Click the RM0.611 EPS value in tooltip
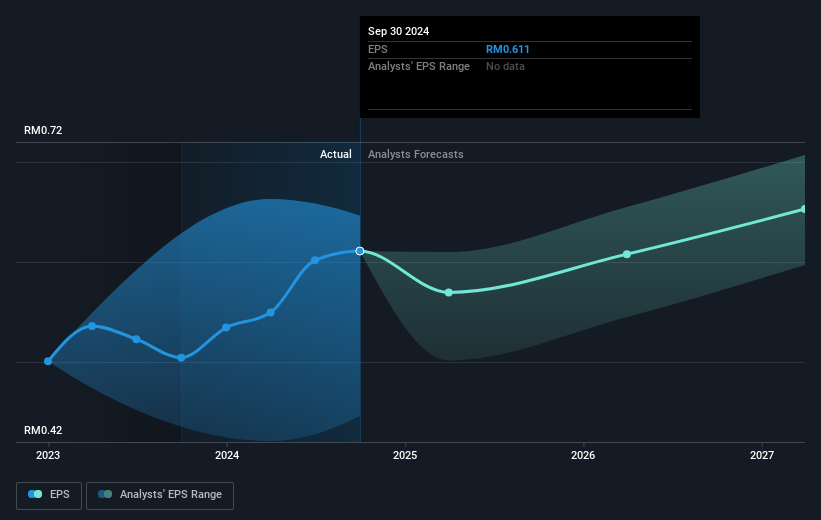The width and height of the screenshot is (821, 520). coord(507,49)
